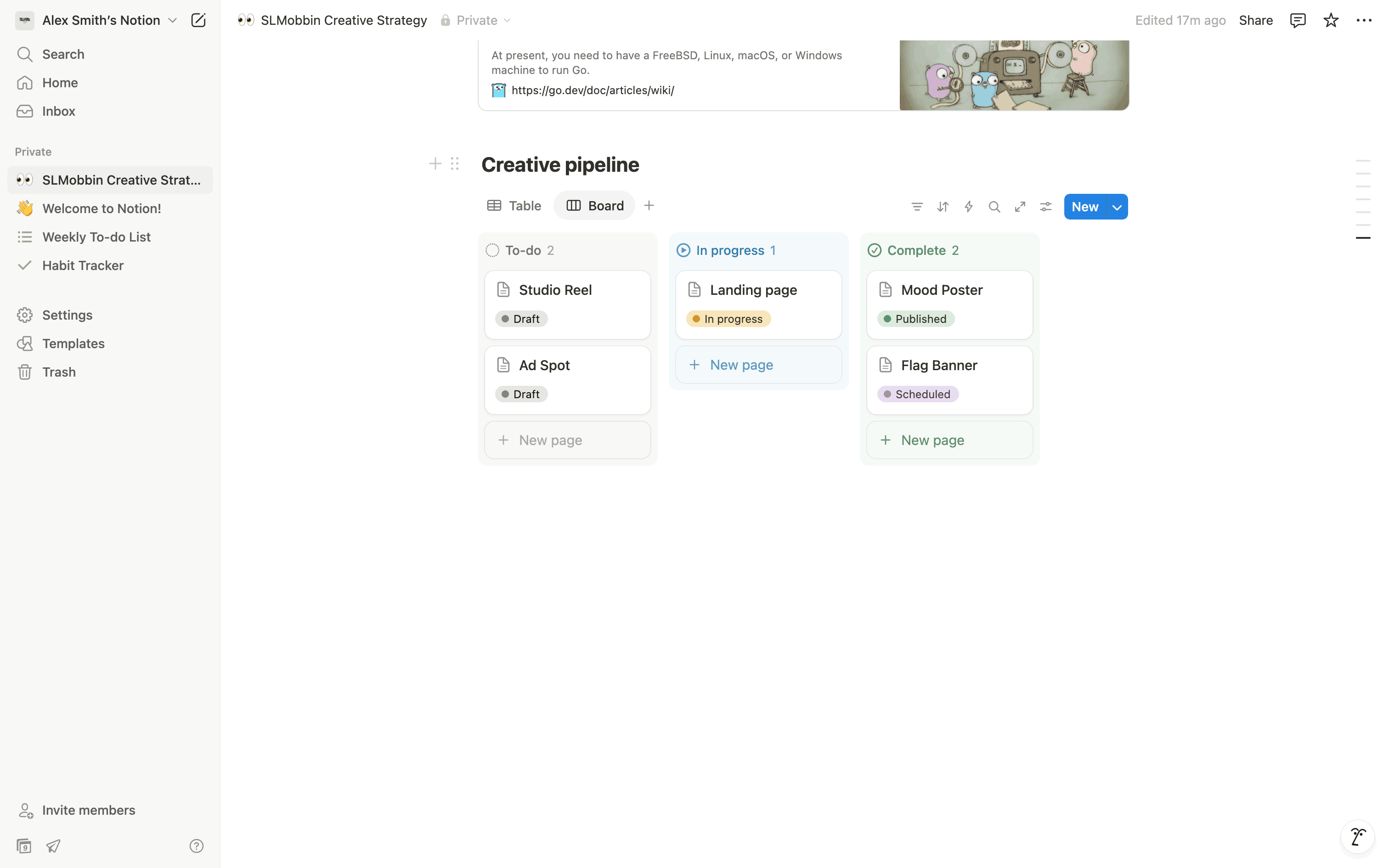Switch to the Table view tab
The width and height of the screenshot is (1389, 868).
514,206
